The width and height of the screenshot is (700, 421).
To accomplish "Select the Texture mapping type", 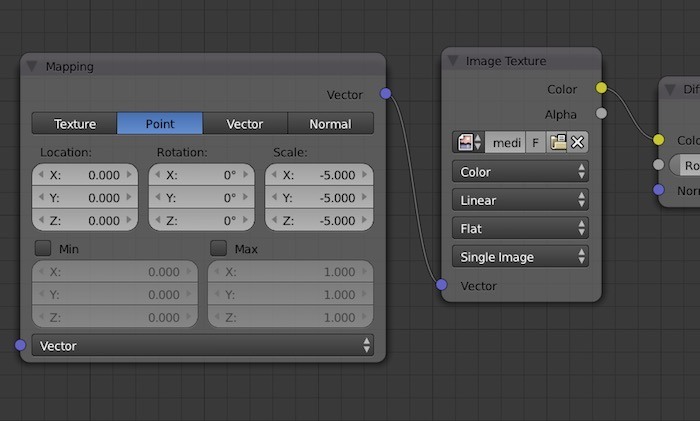I will (75, 124).
